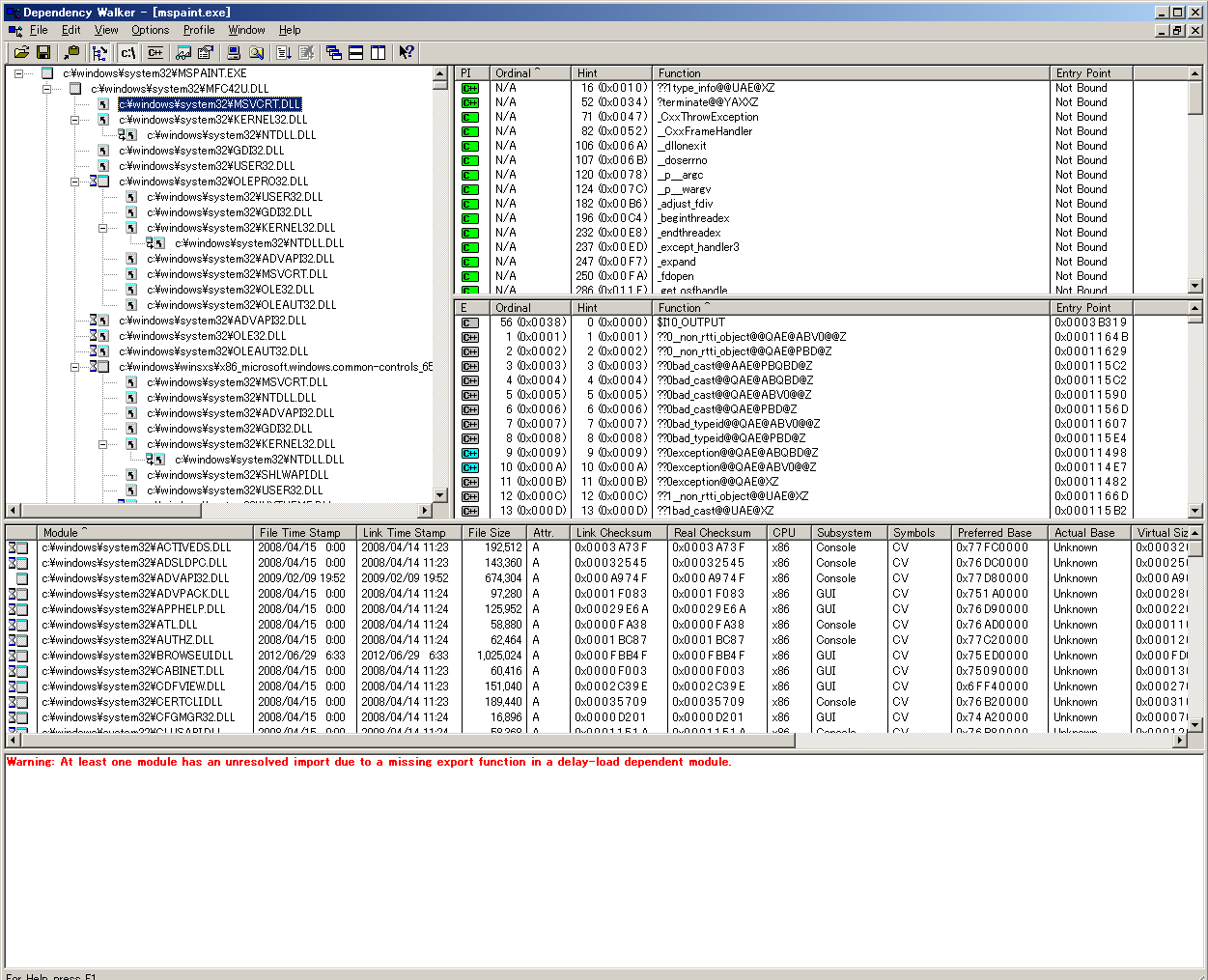1208x980 pixels.
Task: Sort imports by PI column header
Action: 472,73
